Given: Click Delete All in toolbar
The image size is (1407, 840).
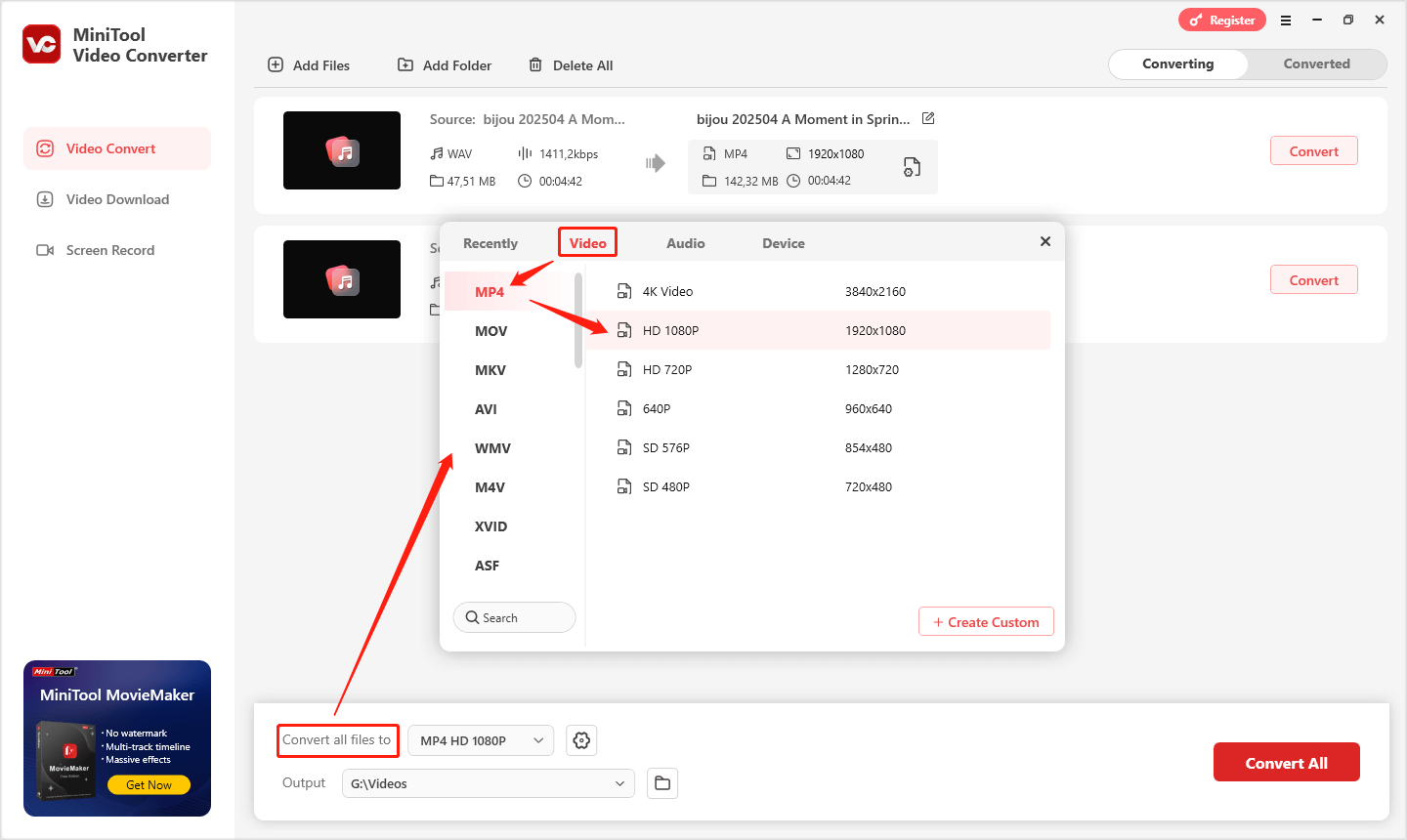Looking at the screenshot, I should [x=571, y=65].
